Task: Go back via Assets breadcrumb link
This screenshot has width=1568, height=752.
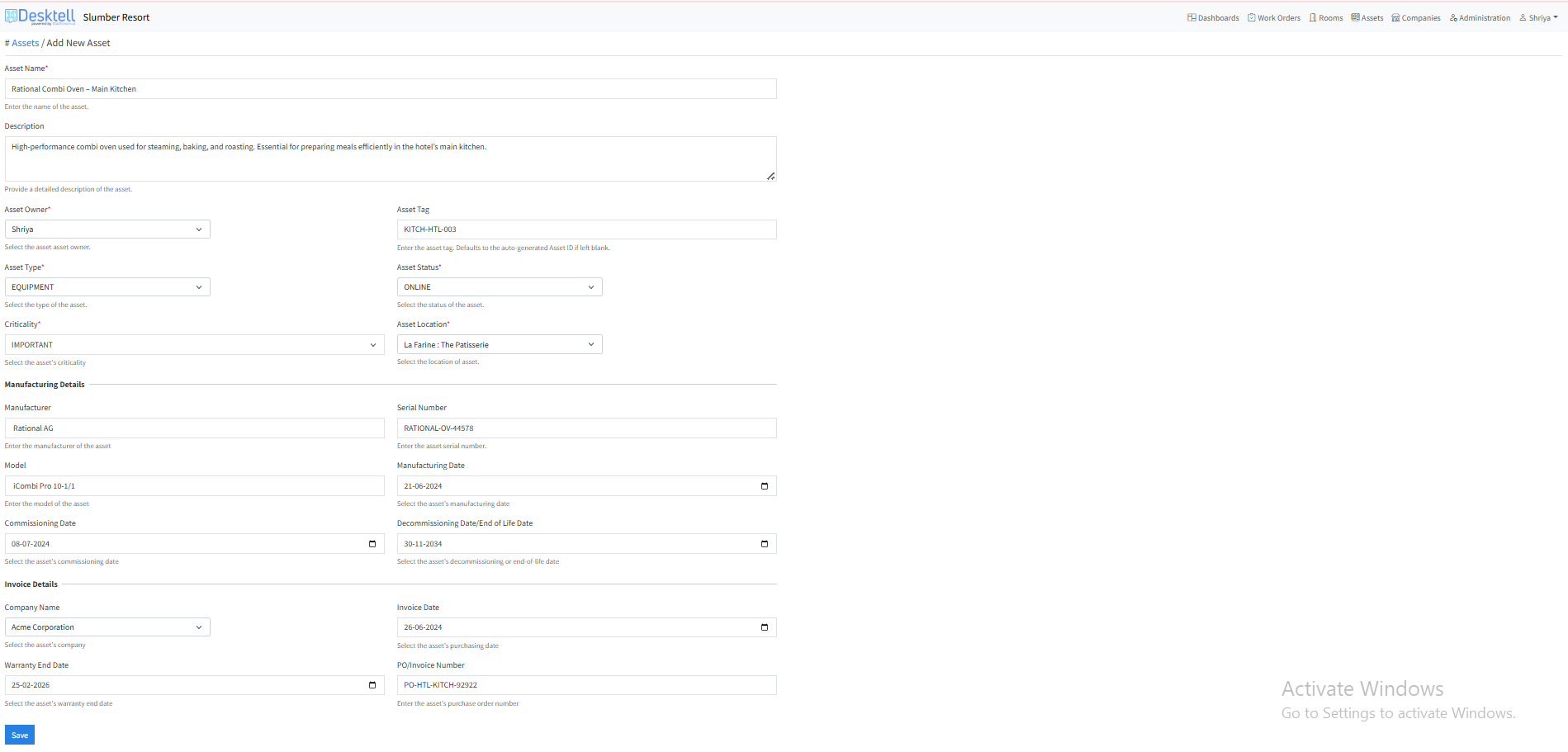Action: click(x=25, y=43)
